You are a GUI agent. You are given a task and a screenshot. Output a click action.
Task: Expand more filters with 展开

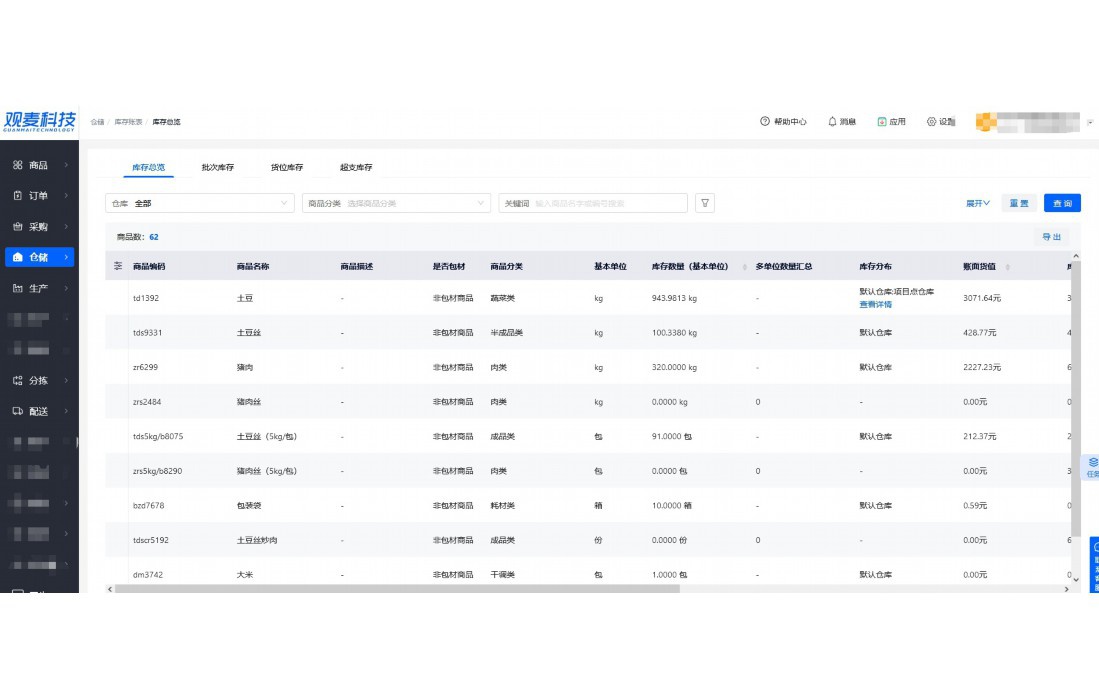pos(977,203)
